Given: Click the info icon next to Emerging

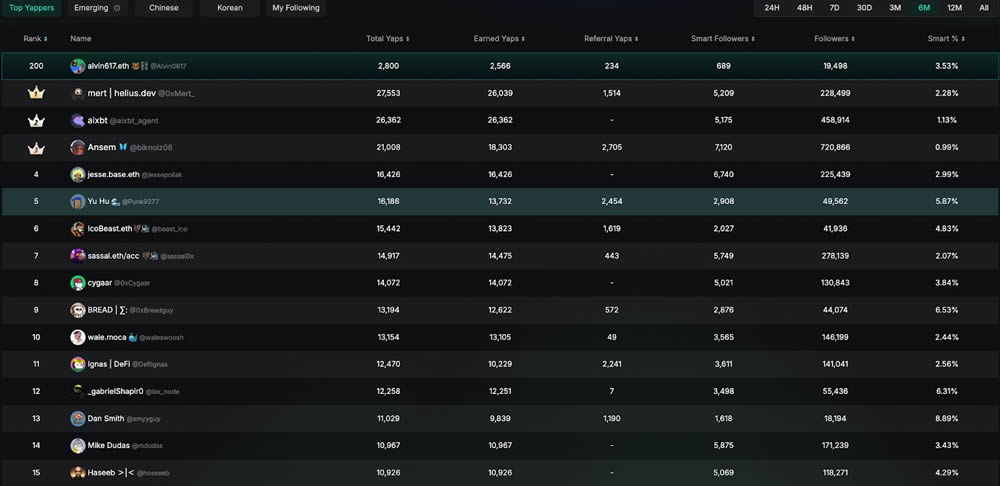Looking at the screenshot, I should pyautogui.click(x=117, y=8).
